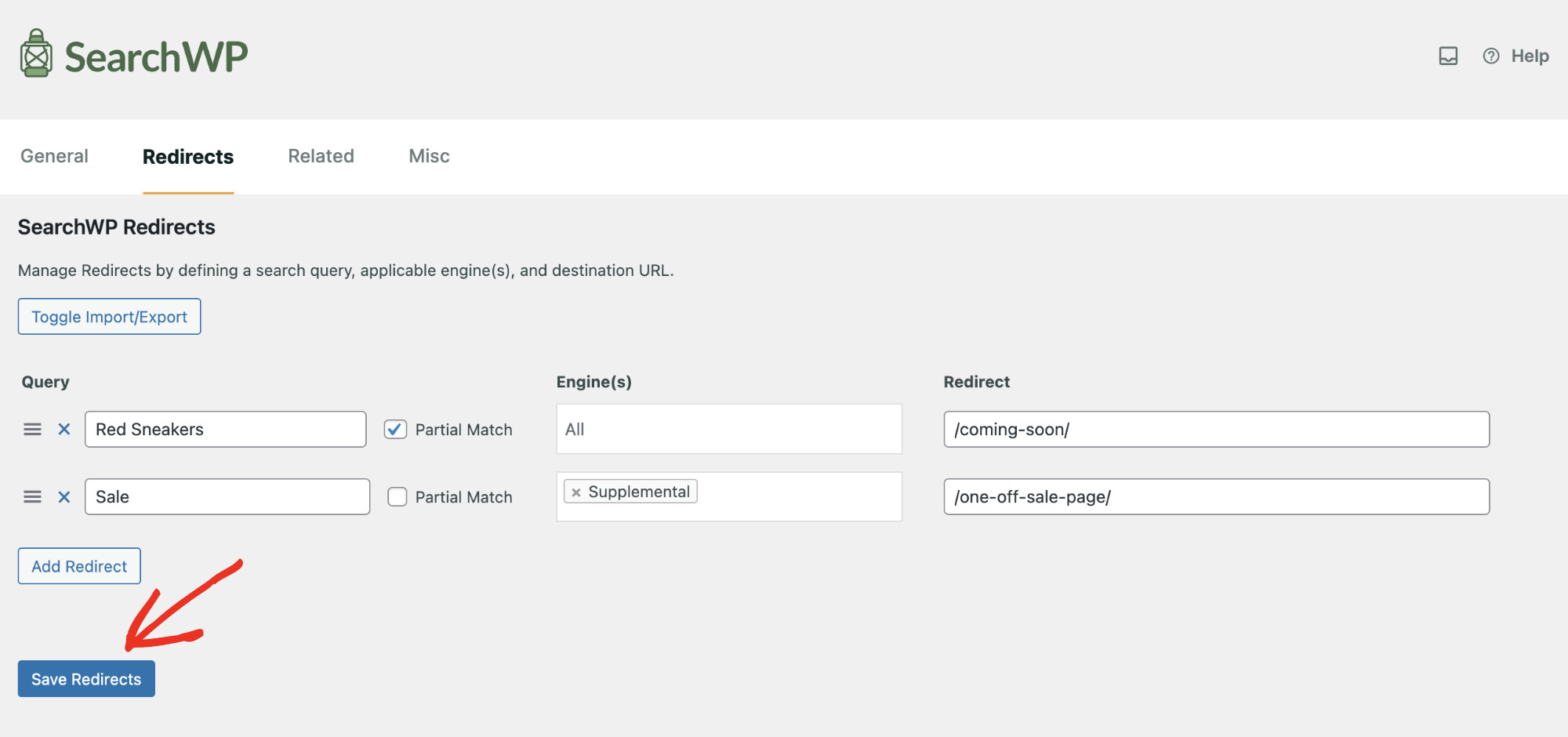1568x737 pixels.
Task: Open the All engines selector
Action: click(x=728, y=429)
